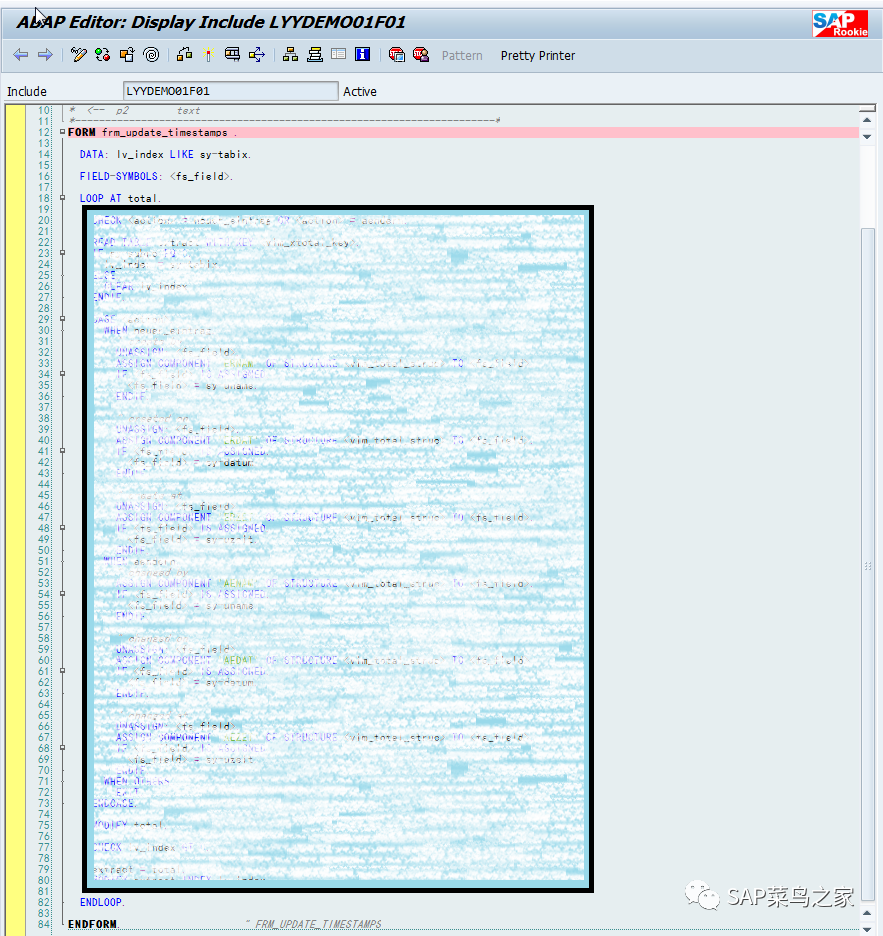Display the object list hierarchy icon
This screenshot has width=883, height=936.
291,55
